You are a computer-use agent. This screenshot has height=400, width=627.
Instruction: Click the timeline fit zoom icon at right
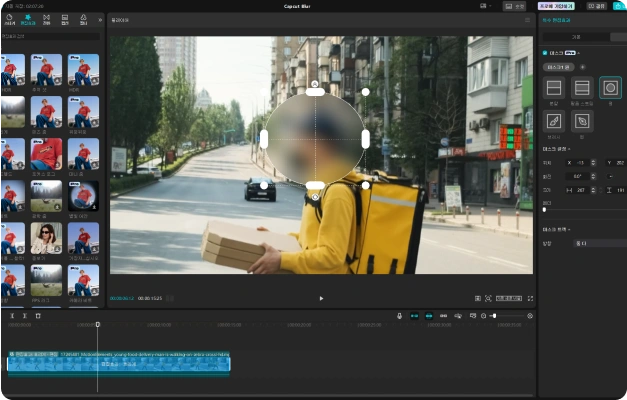tap(530, 316)
